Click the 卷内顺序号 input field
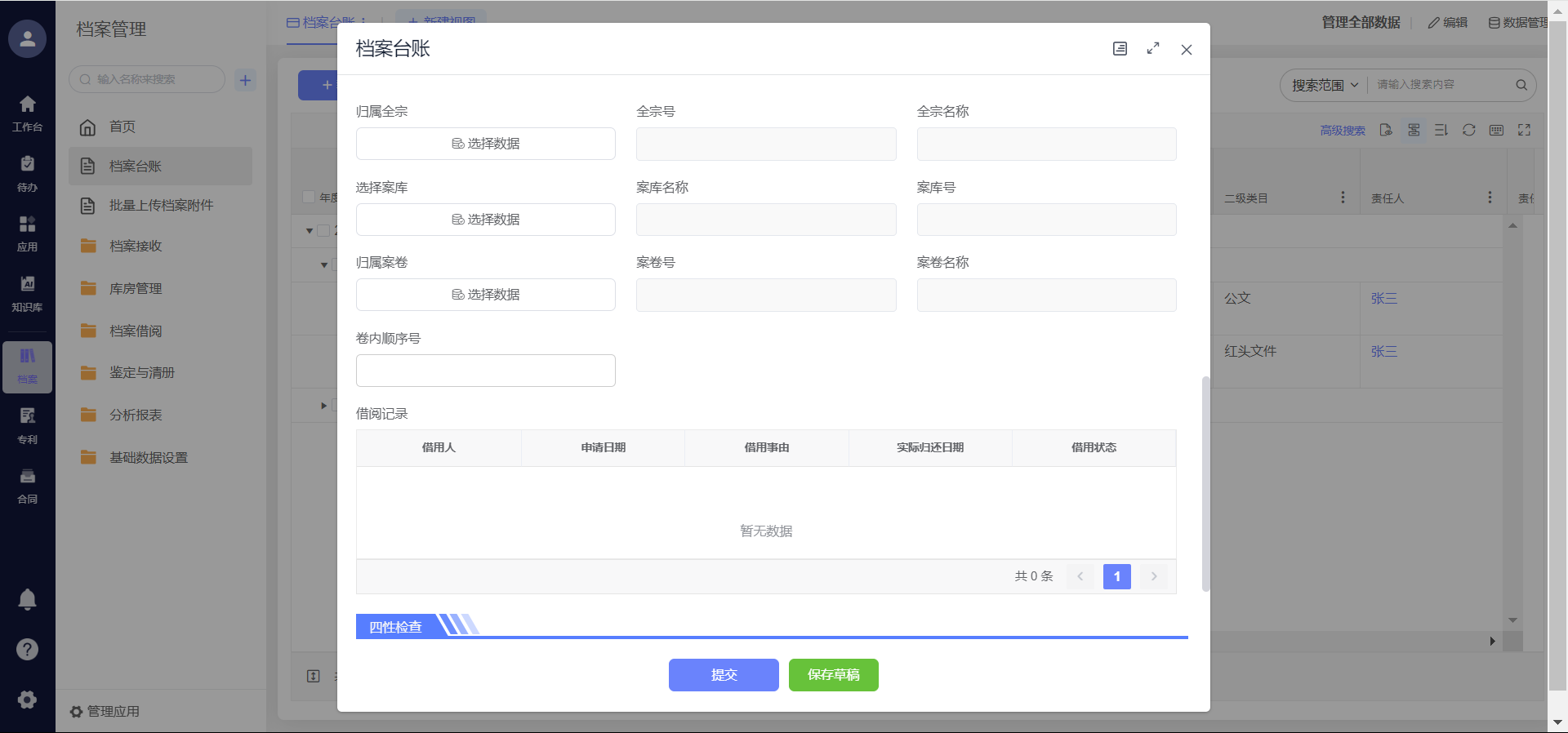This screenshot has width=1568, height=733. tap(486, 371)
